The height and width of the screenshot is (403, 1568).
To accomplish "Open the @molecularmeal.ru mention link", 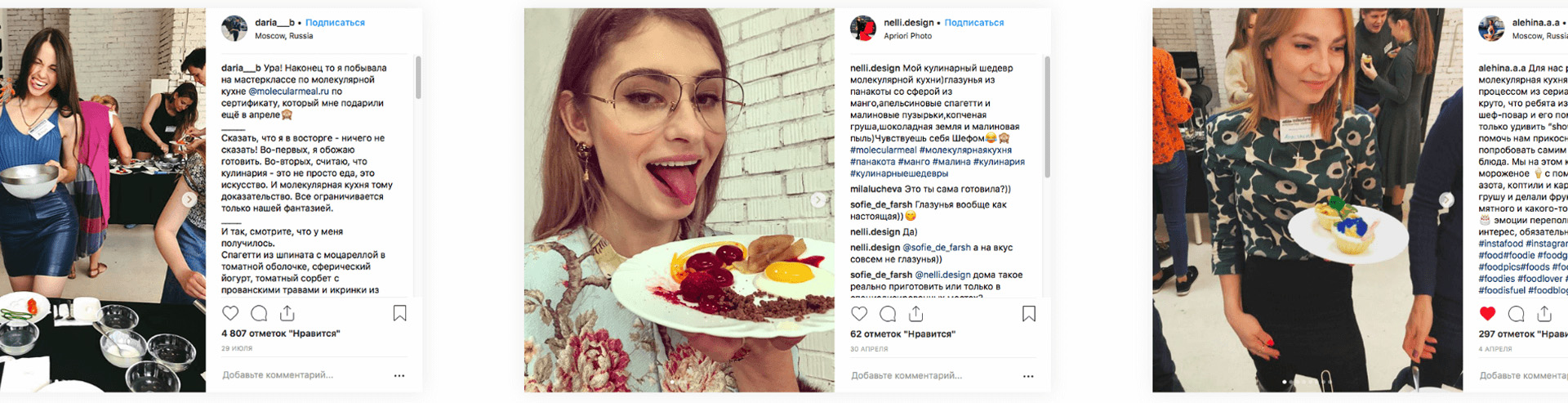I will [288, 92].
